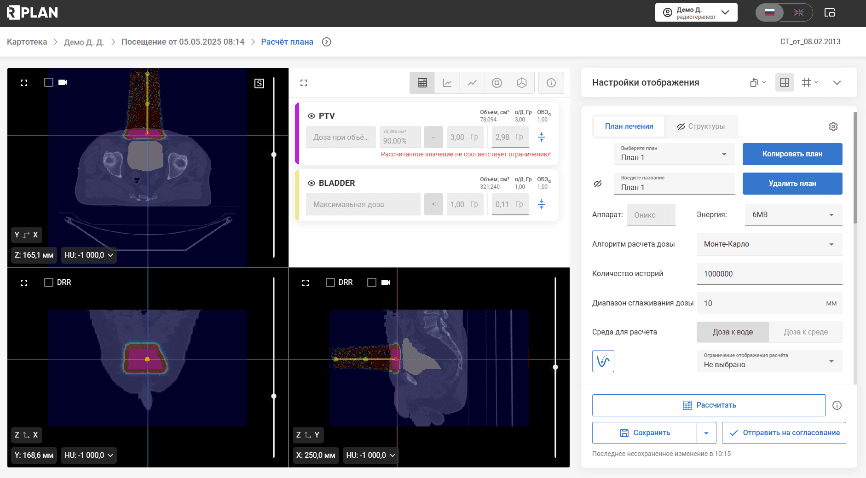Click the S icon in the axial view
Viewport: 866px width, 478px height.
259,83
